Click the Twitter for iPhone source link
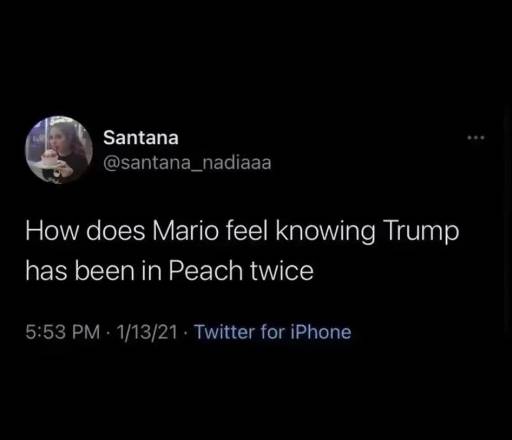 point(273,332)
